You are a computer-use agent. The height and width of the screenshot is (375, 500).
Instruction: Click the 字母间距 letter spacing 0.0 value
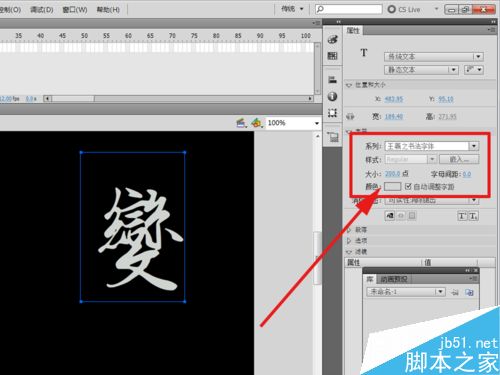pos(467,174)
